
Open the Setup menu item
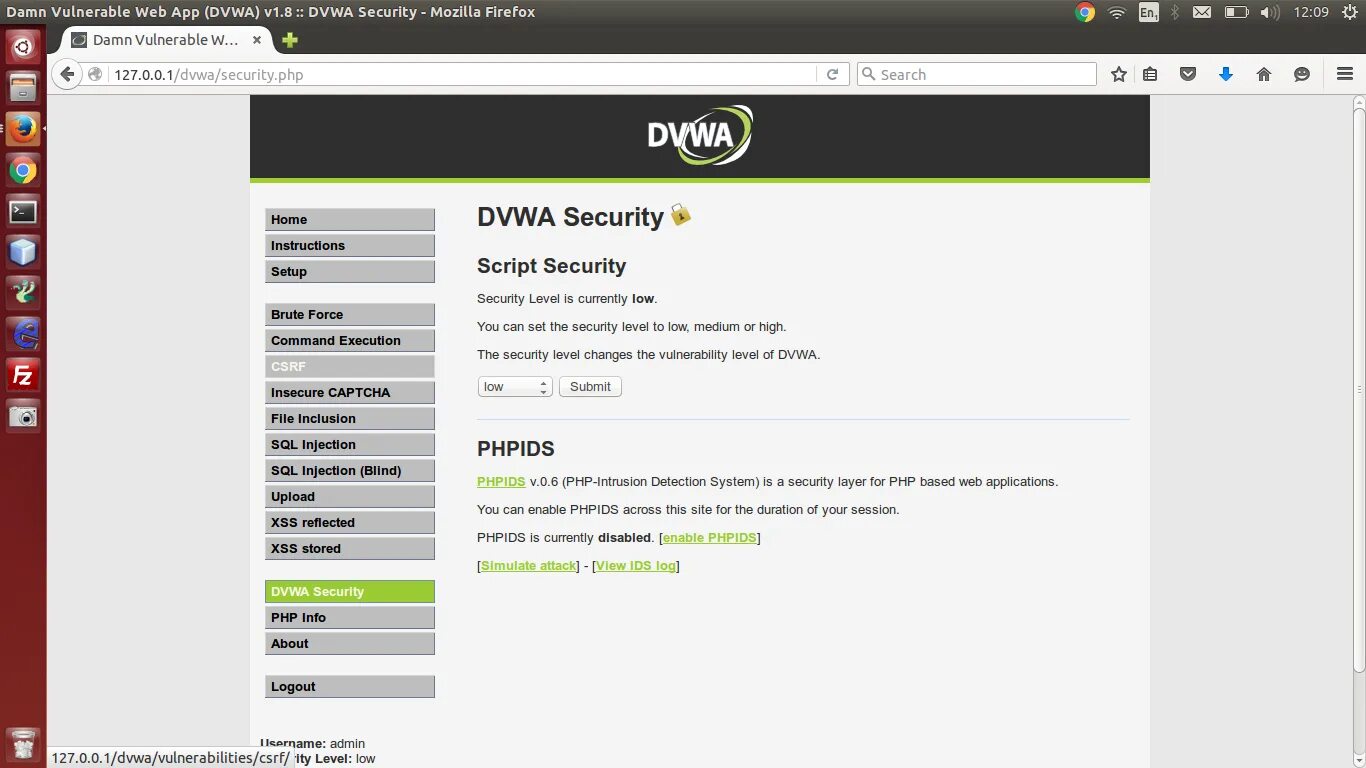point(350,272)
